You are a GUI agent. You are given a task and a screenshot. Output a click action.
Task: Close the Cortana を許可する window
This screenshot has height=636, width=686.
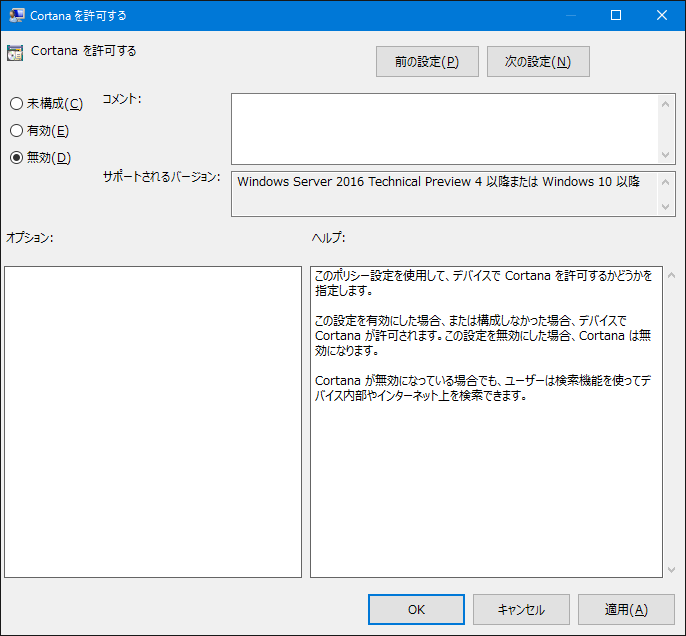tap(662, 15)
